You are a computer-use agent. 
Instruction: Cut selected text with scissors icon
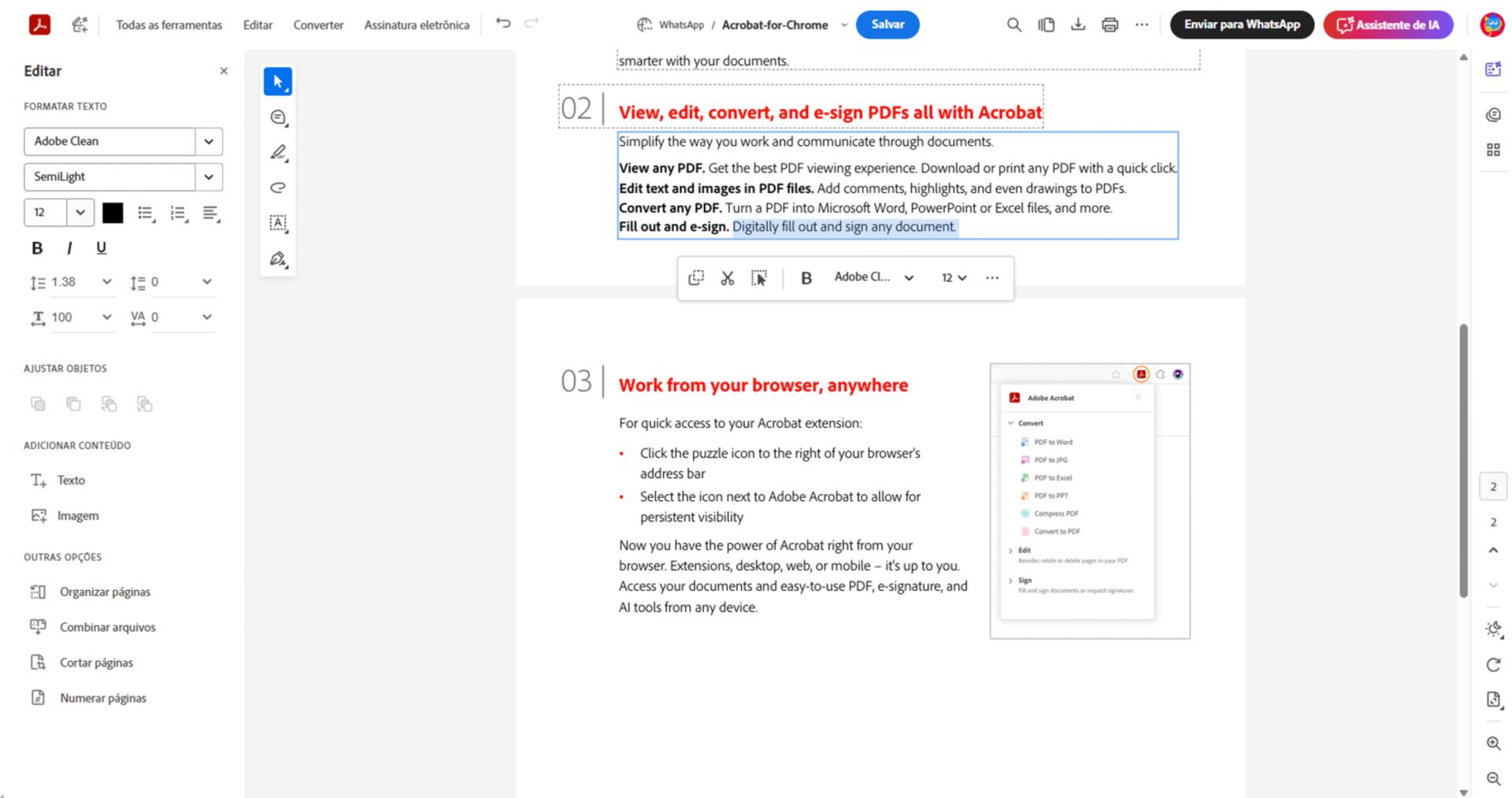click(x=728, y=278)
